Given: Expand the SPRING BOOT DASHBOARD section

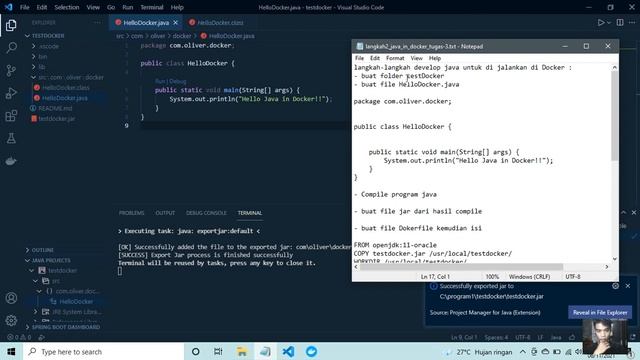Looking at the screenshot, I should [62, 327].
